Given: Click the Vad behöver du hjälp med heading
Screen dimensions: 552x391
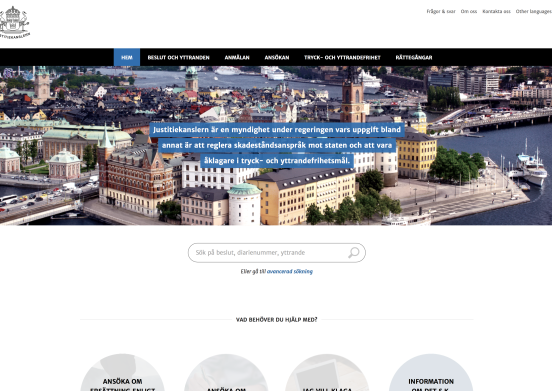Looking at the screenshot, I should (276, 320).
